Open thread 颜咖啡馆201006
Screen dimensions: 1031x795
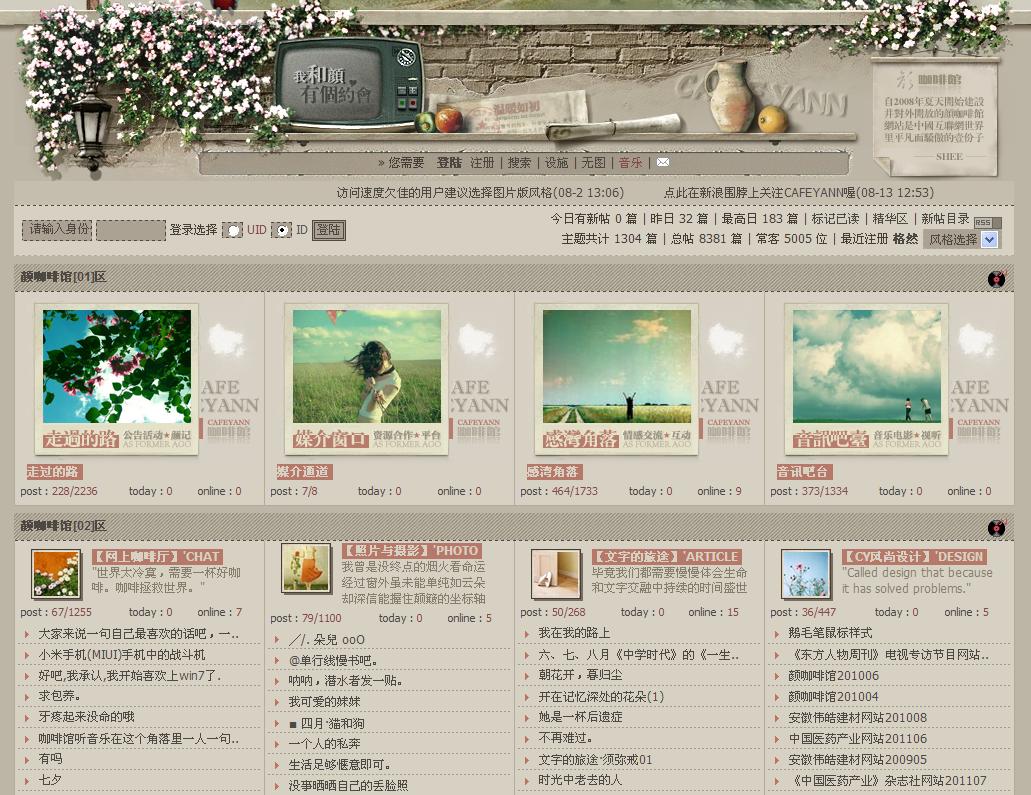point(833,675)
